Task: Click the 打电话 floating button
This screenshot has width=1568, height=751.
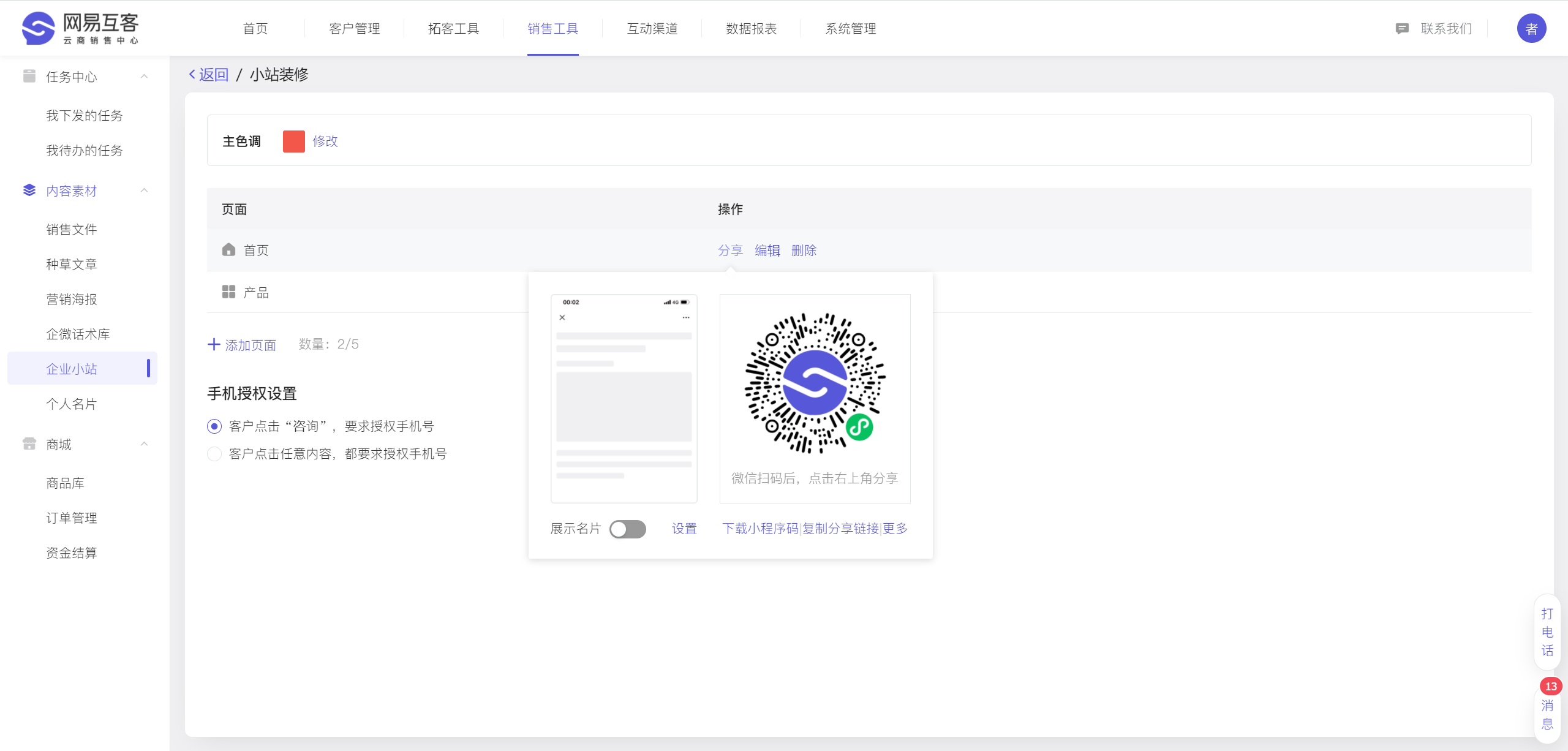Action: point(1547,632)
